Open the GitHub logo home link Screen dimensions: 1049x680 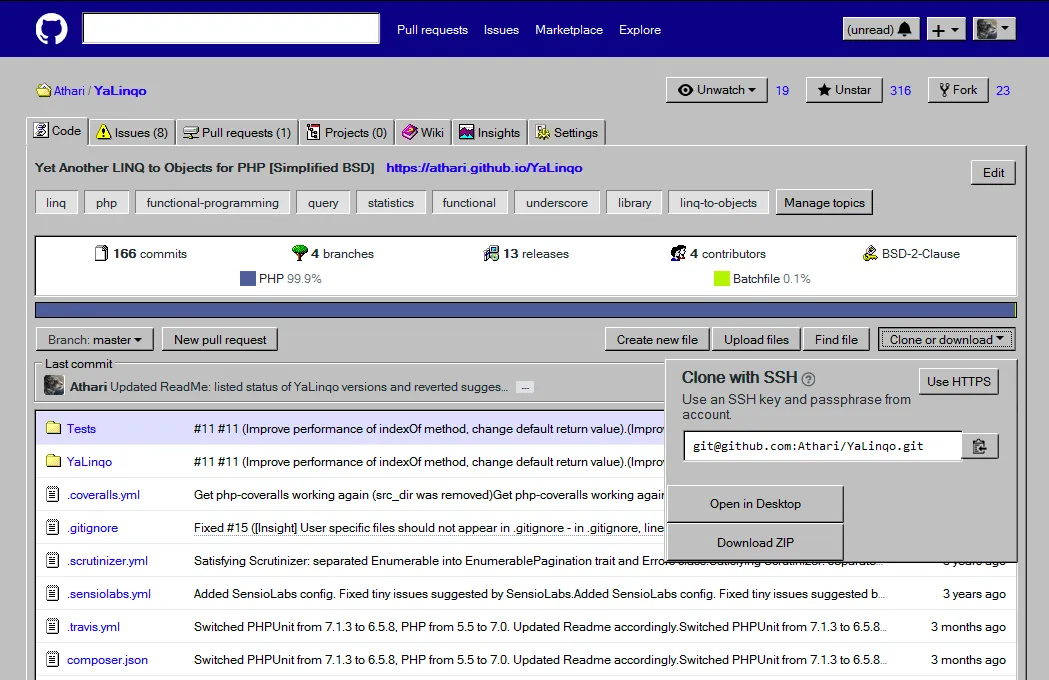52,29
